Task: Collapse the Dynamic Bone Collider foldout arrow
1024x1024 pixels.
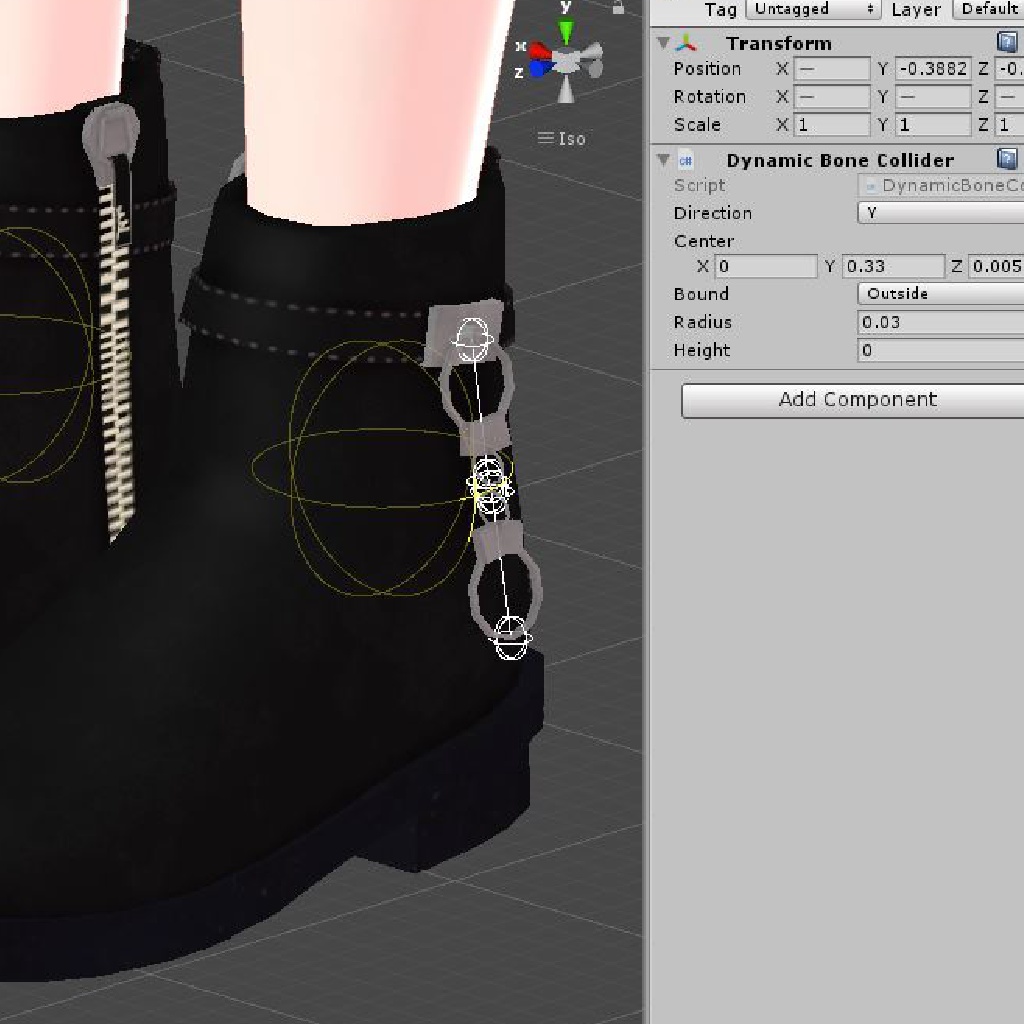Action: click(662, 160)
